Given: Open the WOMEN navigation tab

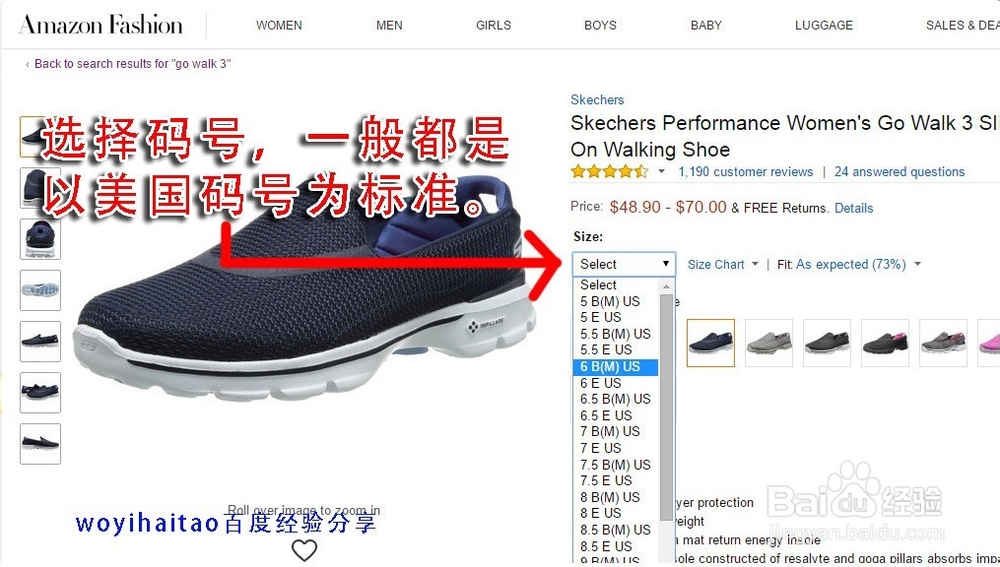Looking at the screenshot, I should pos(279,26).
